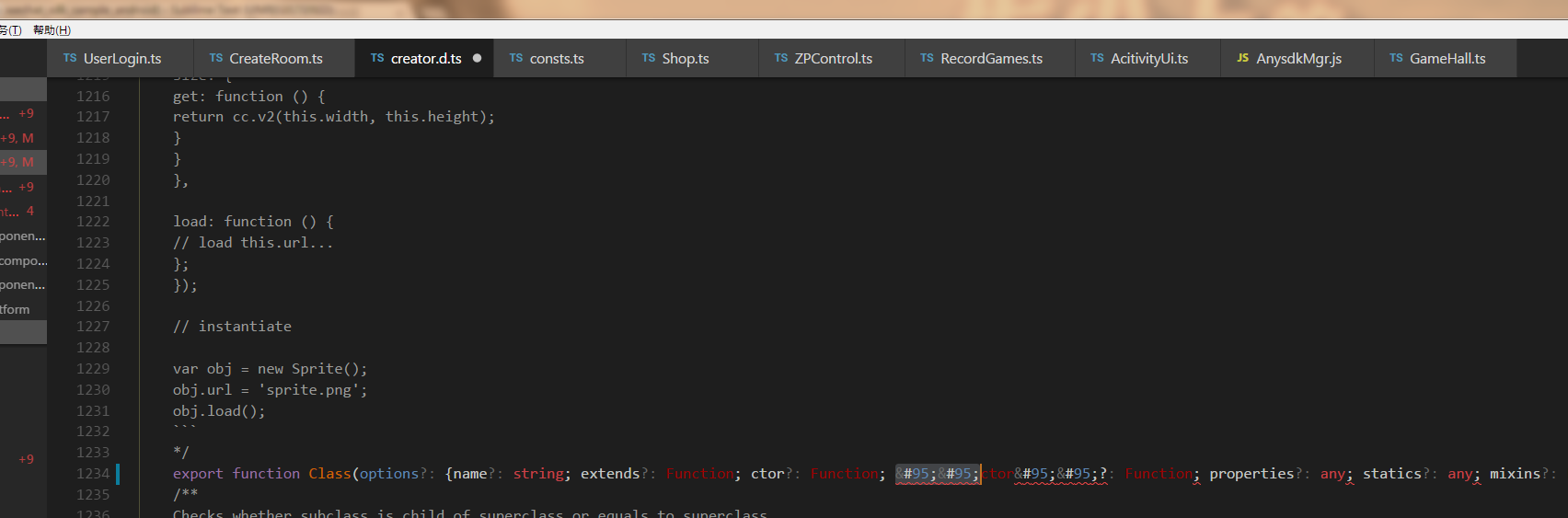
Task: Click the 'export' keyword on line 1234
Action: (x=198, y=474)
